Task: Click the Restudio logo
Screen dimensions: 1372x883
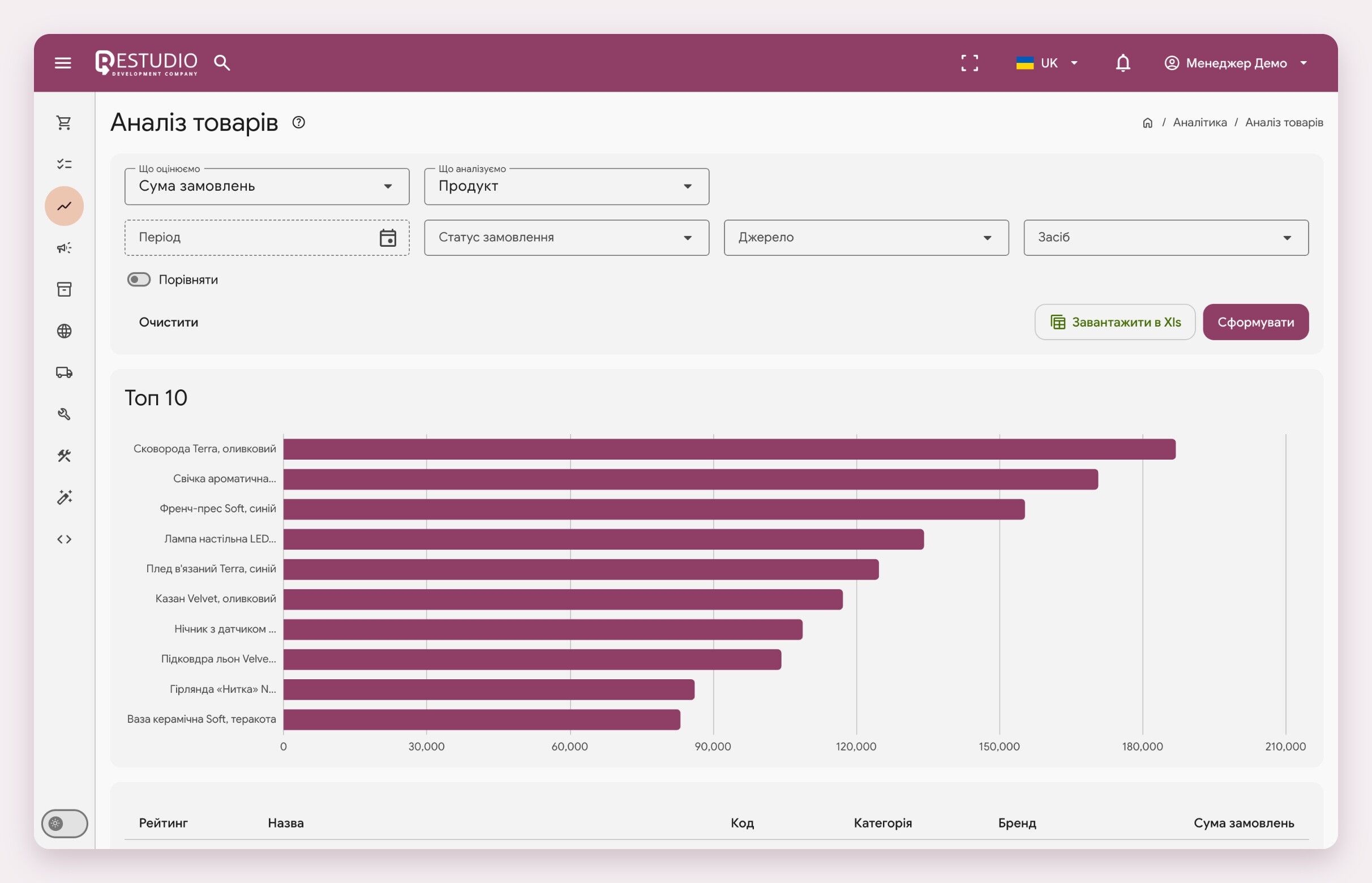Action: [x=146, y=62]
